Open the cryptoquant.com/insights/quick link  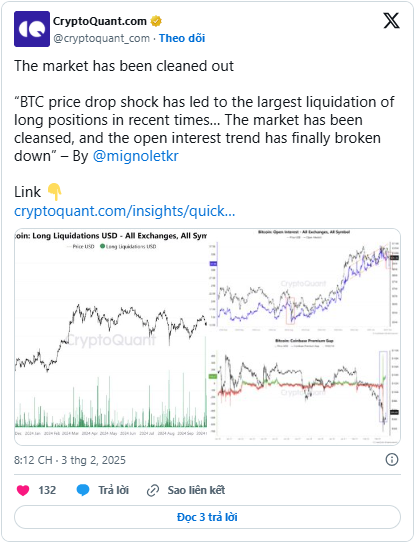(125, 211)
